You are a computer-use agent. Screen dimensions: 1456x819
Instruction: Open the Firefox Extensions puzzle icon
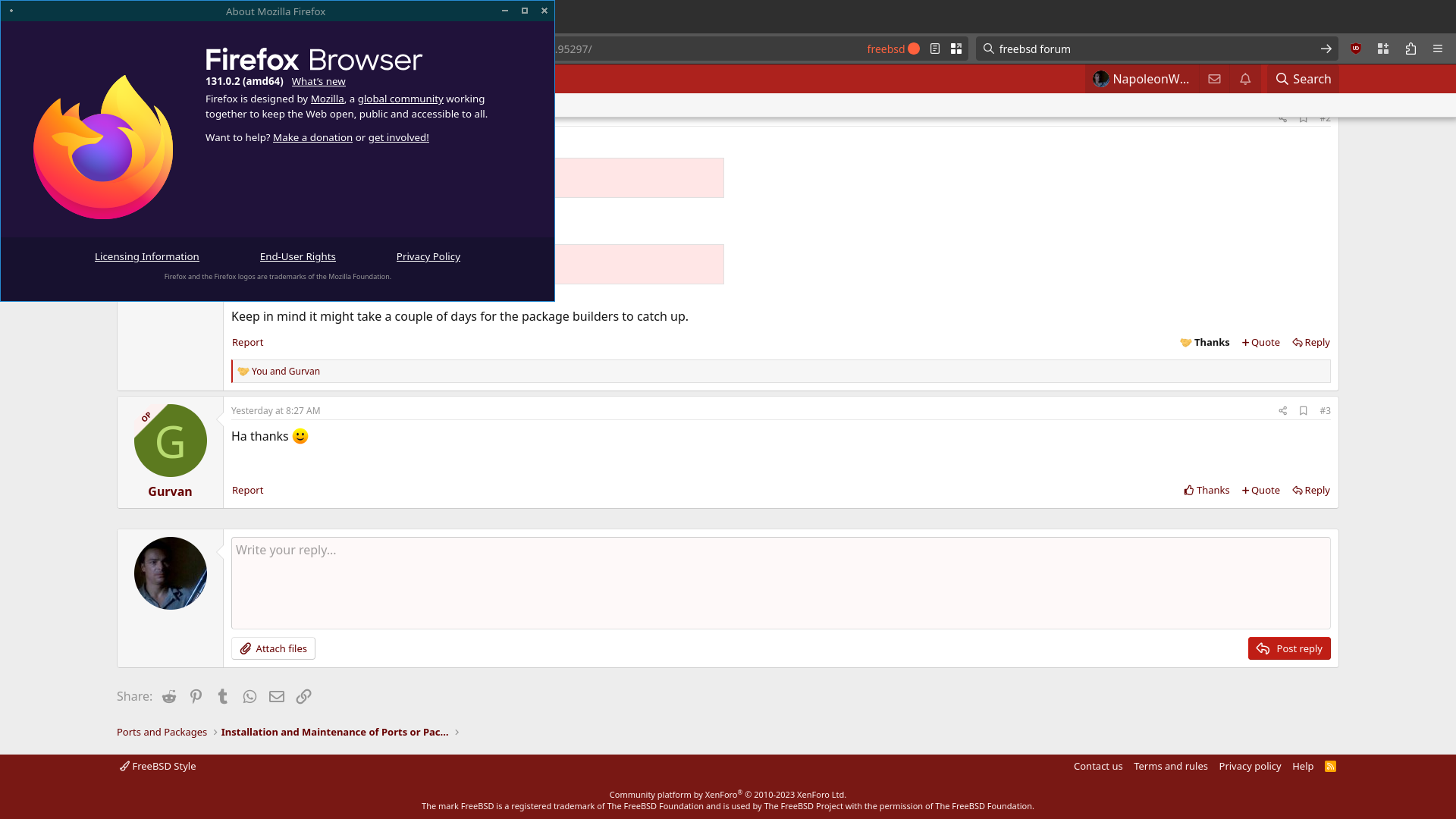(x=1410, y=49)
